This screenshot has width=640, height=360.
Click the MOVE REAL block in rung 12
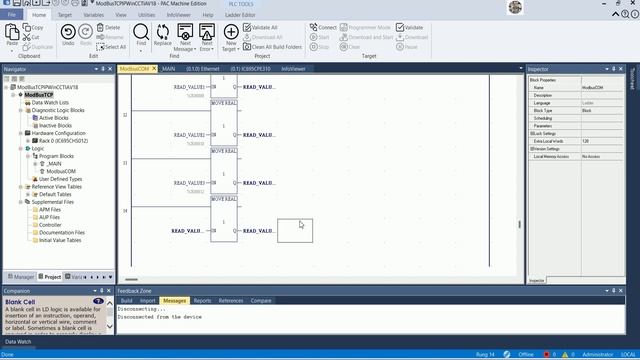pyautogui.click(x=224, y=122)
